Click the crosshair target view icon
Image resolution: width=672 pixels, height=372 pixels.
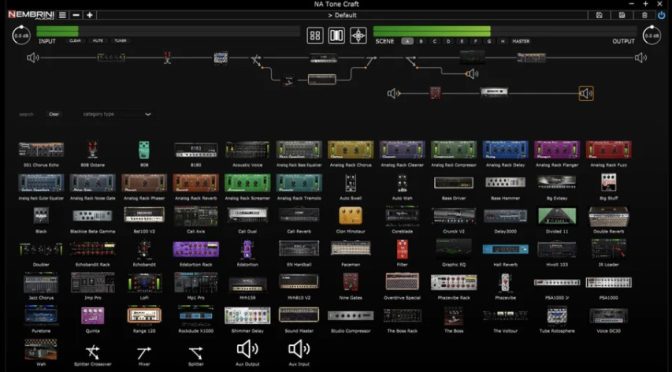point(358,36)
